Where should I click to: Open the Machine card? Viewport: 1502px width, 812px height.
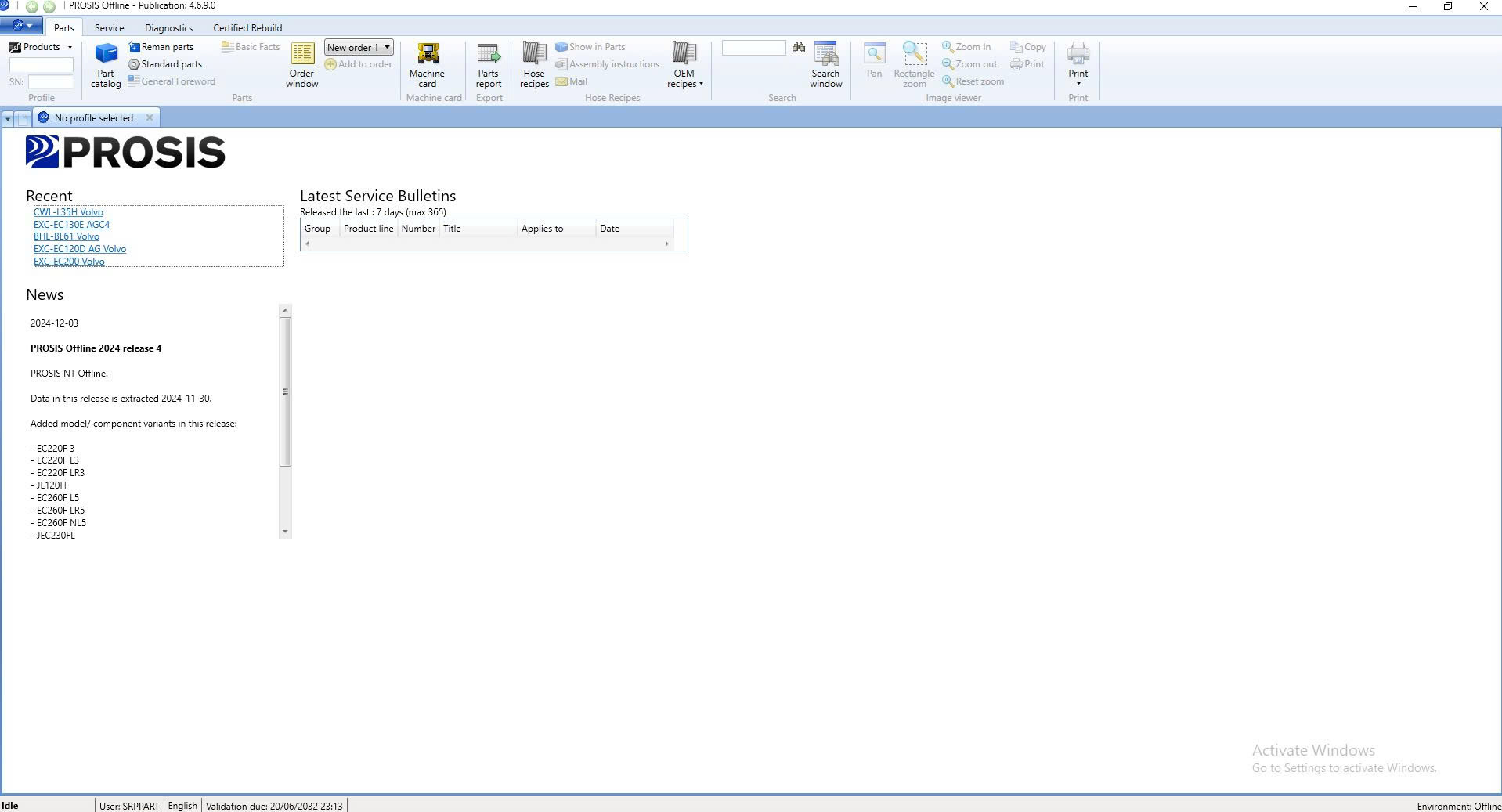pyautogui.click(x=427, y=64)
